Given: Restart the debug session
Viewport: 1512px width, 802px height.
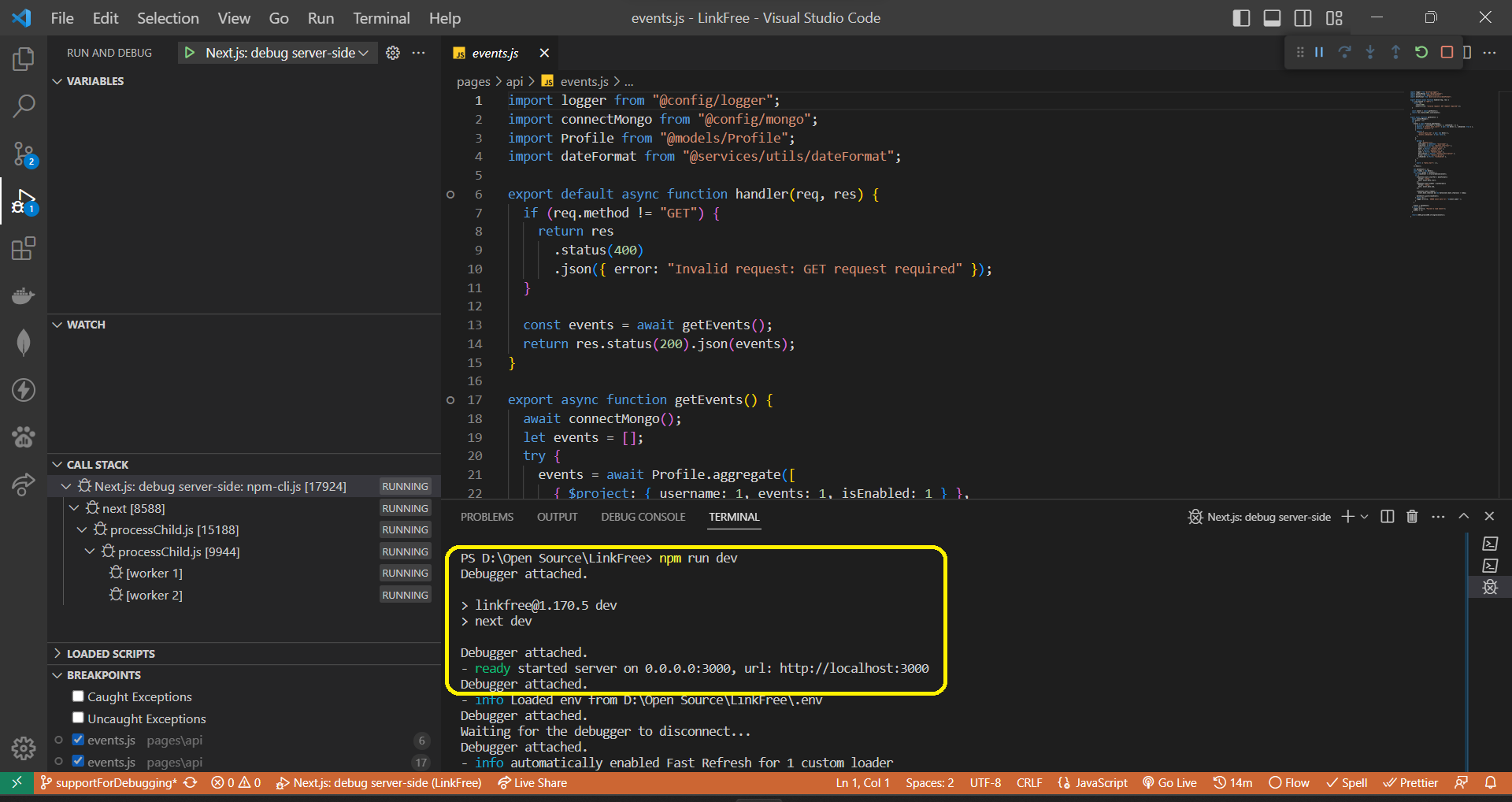Looking at the screenshot, I should tap(1421, 52).
